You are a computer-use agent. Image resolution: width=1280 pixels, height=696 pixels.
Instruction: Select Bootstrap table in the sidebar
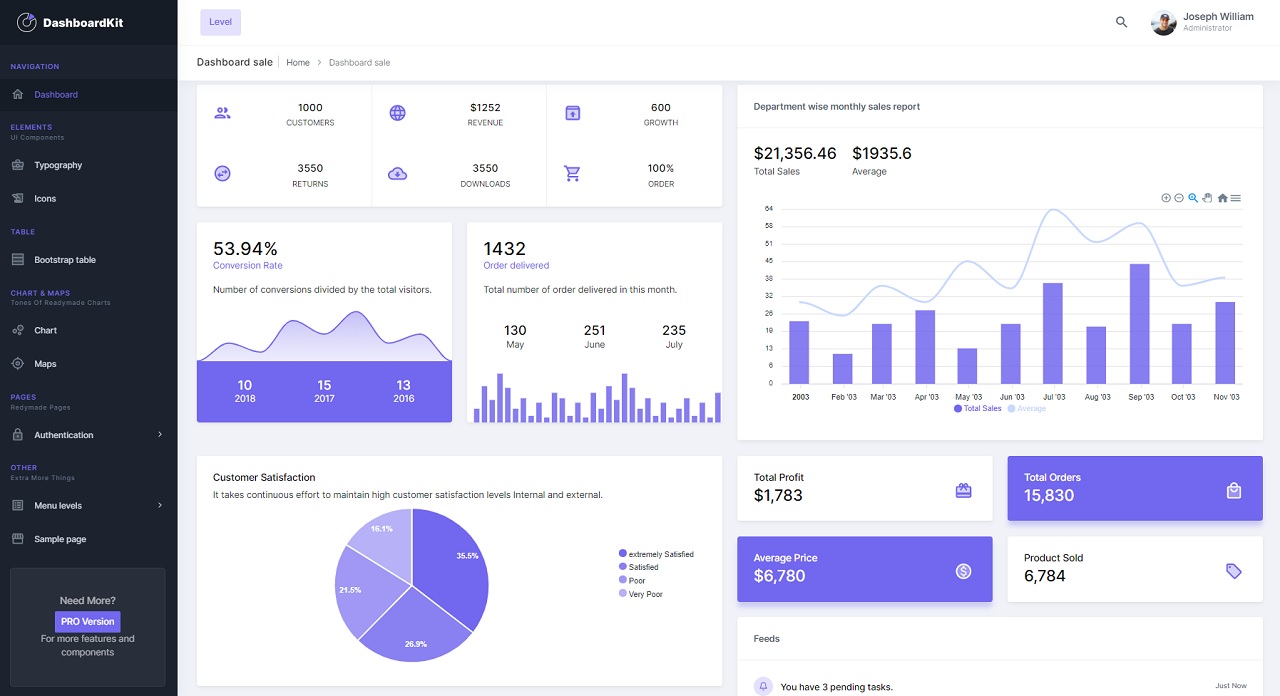(x=66, y=259)
